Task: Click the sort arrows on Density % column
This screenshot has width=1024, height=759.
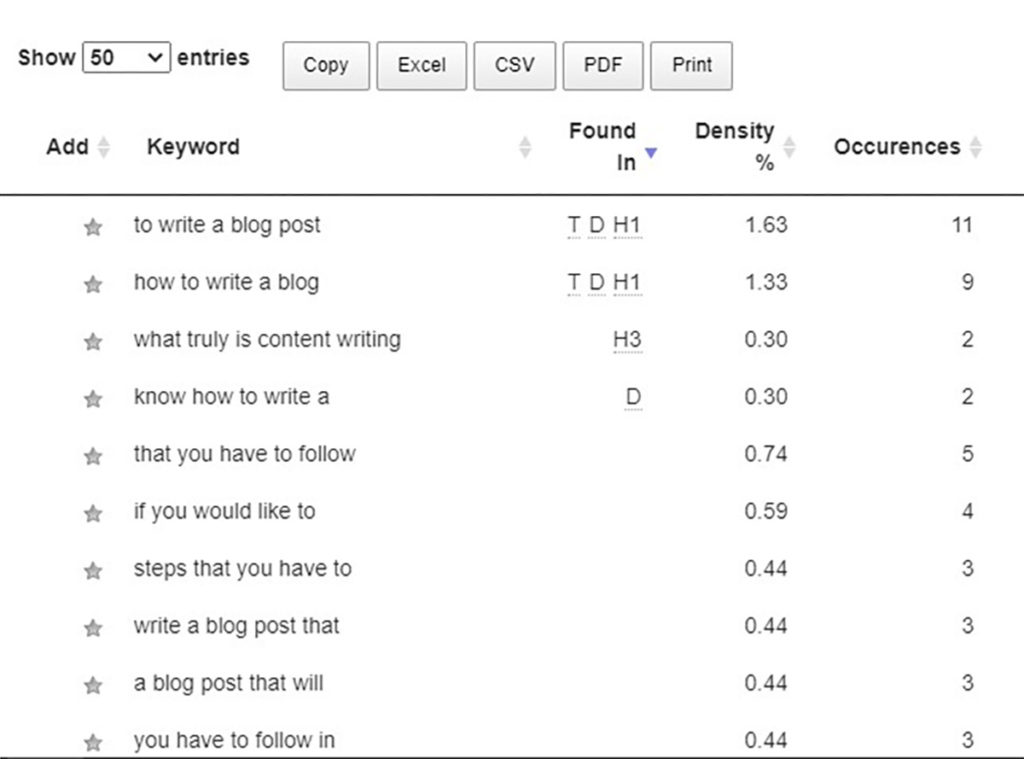Action: click(790, 146)
